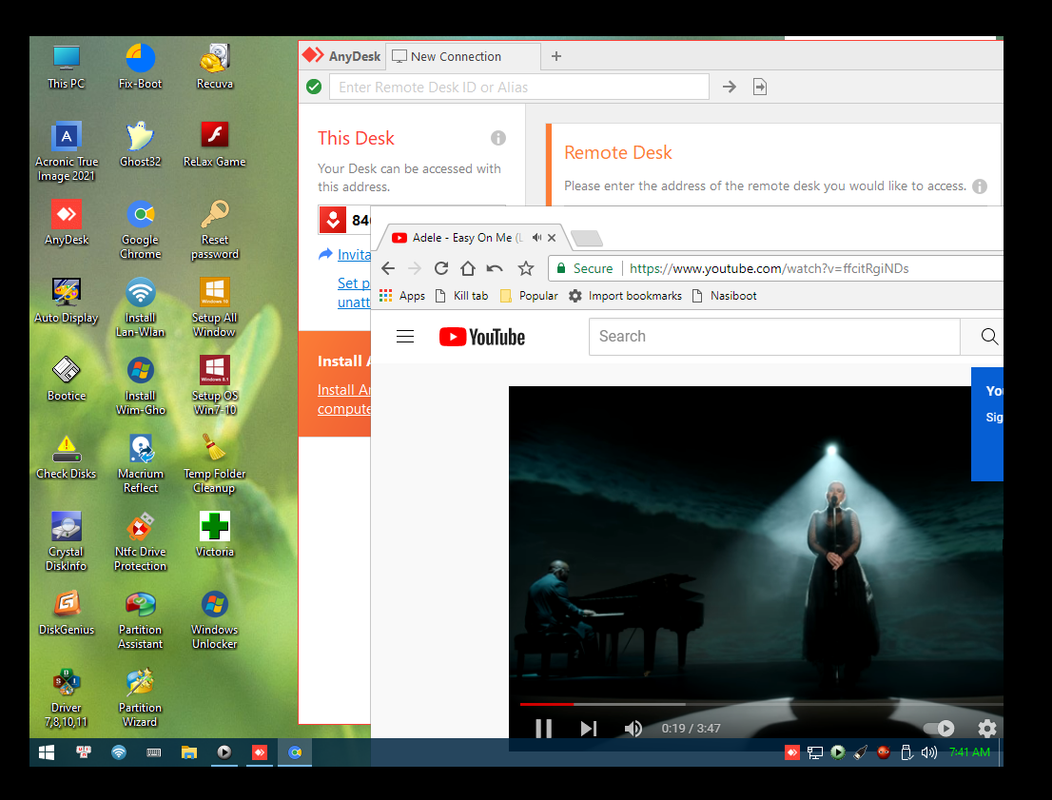
Task: Open a new Chrome tab
Action: coord(586,238)
